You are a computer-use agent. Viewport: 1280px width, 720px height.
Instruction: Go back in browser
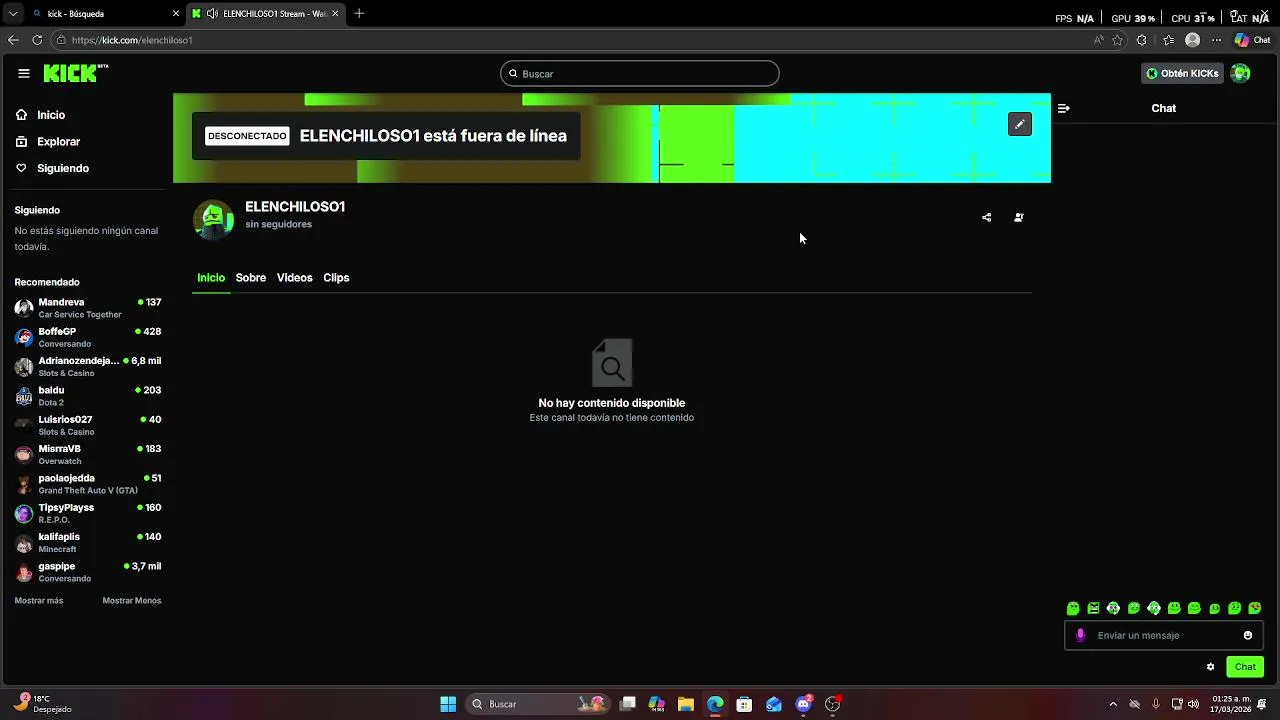click(x=13, y=40)
